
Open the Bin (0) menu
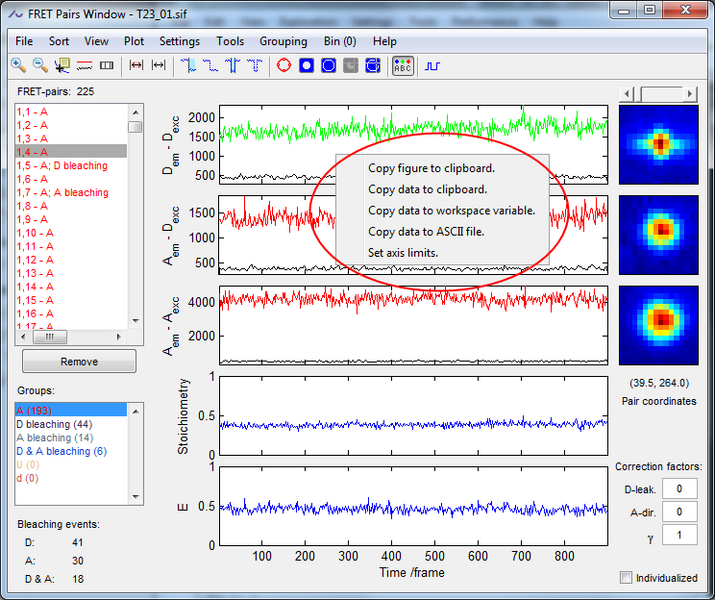(x=339, y=41)
